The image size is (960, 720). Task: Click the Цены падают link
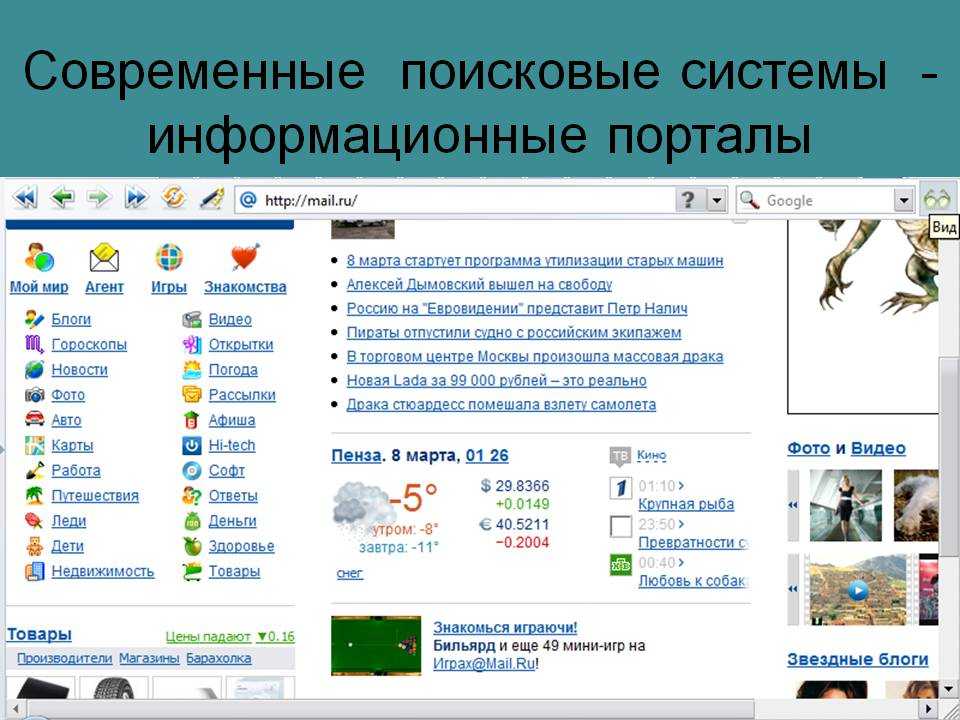[x=208, y=637]
